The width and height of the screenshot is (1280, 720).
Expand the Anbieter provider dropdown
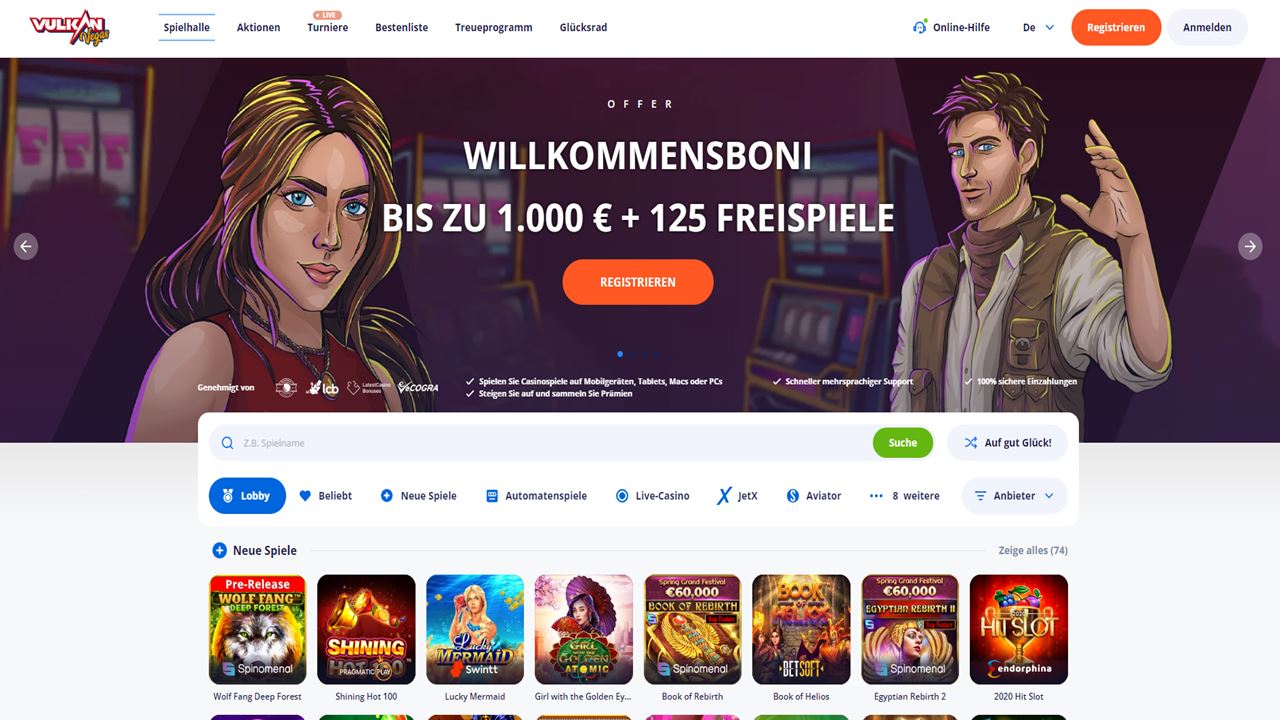1014,496
